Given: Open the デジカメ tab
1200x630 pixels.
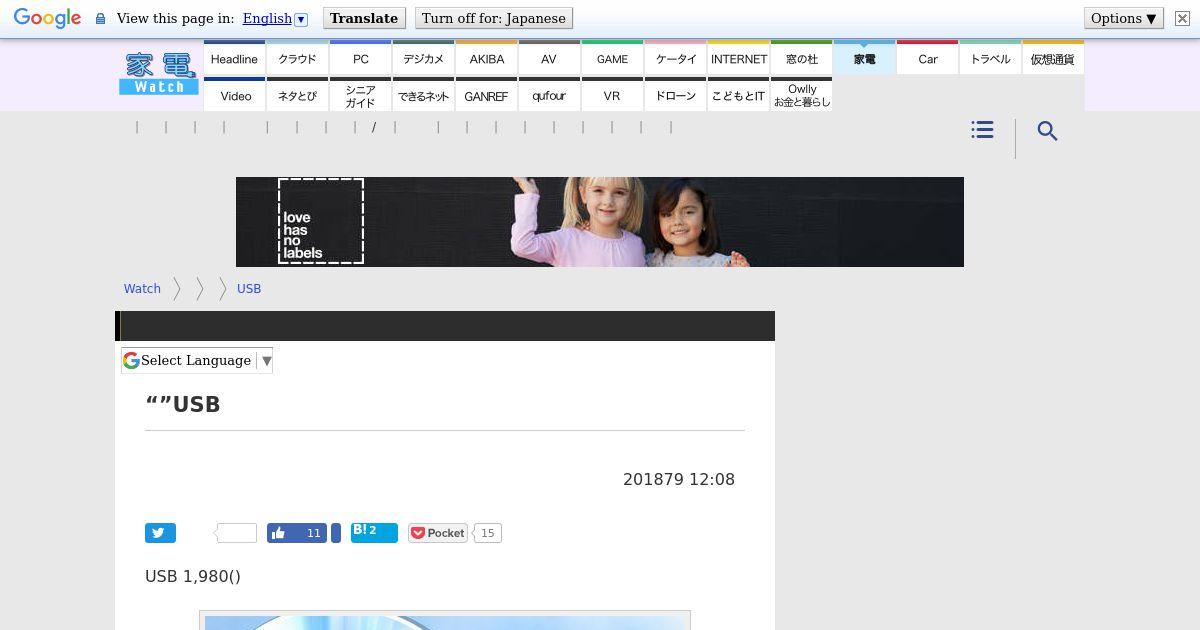Looking at the screenshot, I should point(423,58).
